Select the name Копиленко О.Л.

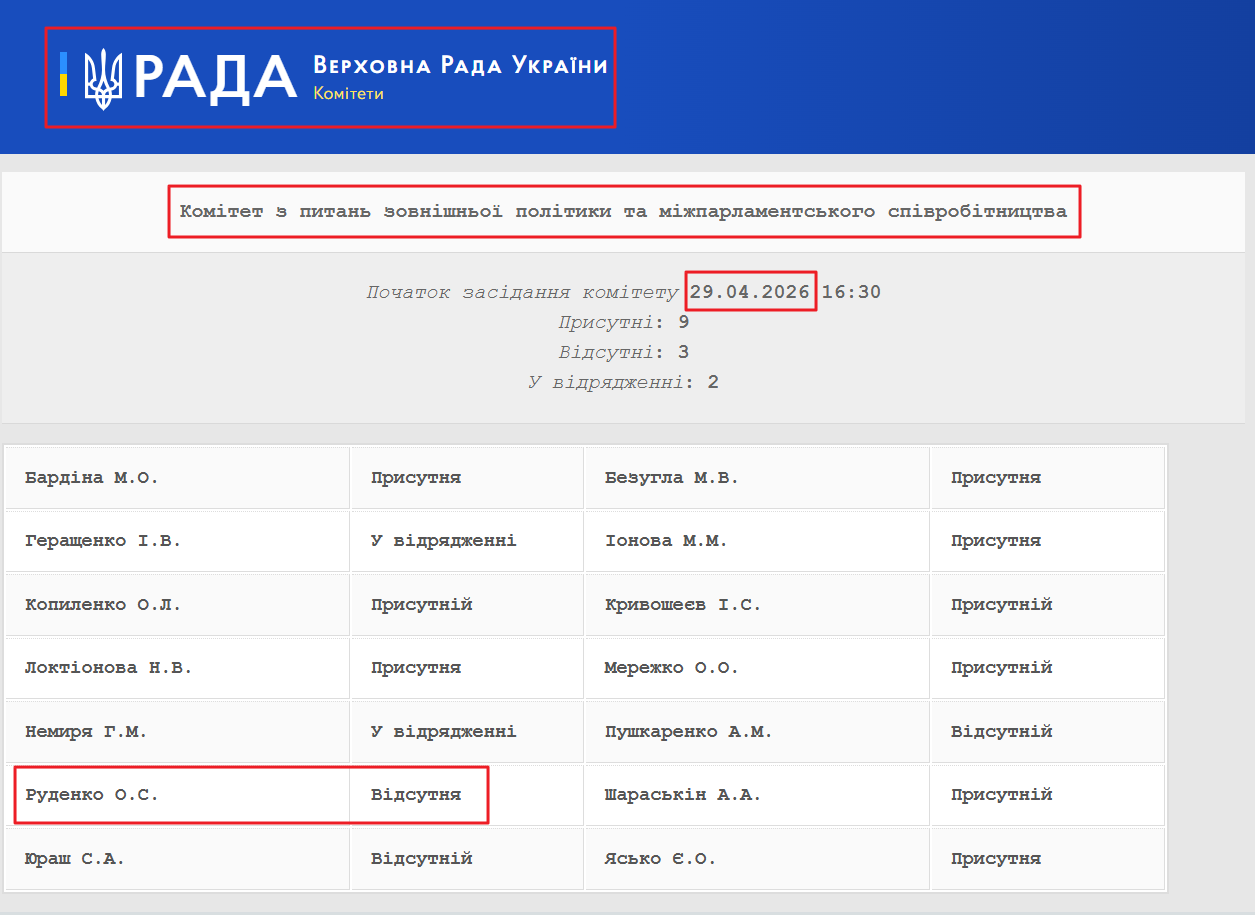click(x=103, y=605)
